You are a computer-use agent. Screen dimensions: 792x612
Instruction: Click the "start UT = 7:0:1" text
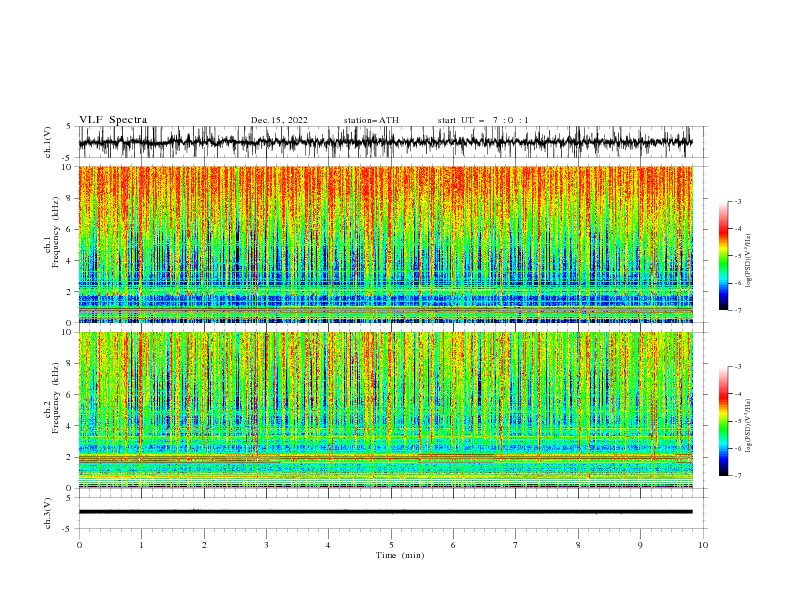click(x=483, y=120)
